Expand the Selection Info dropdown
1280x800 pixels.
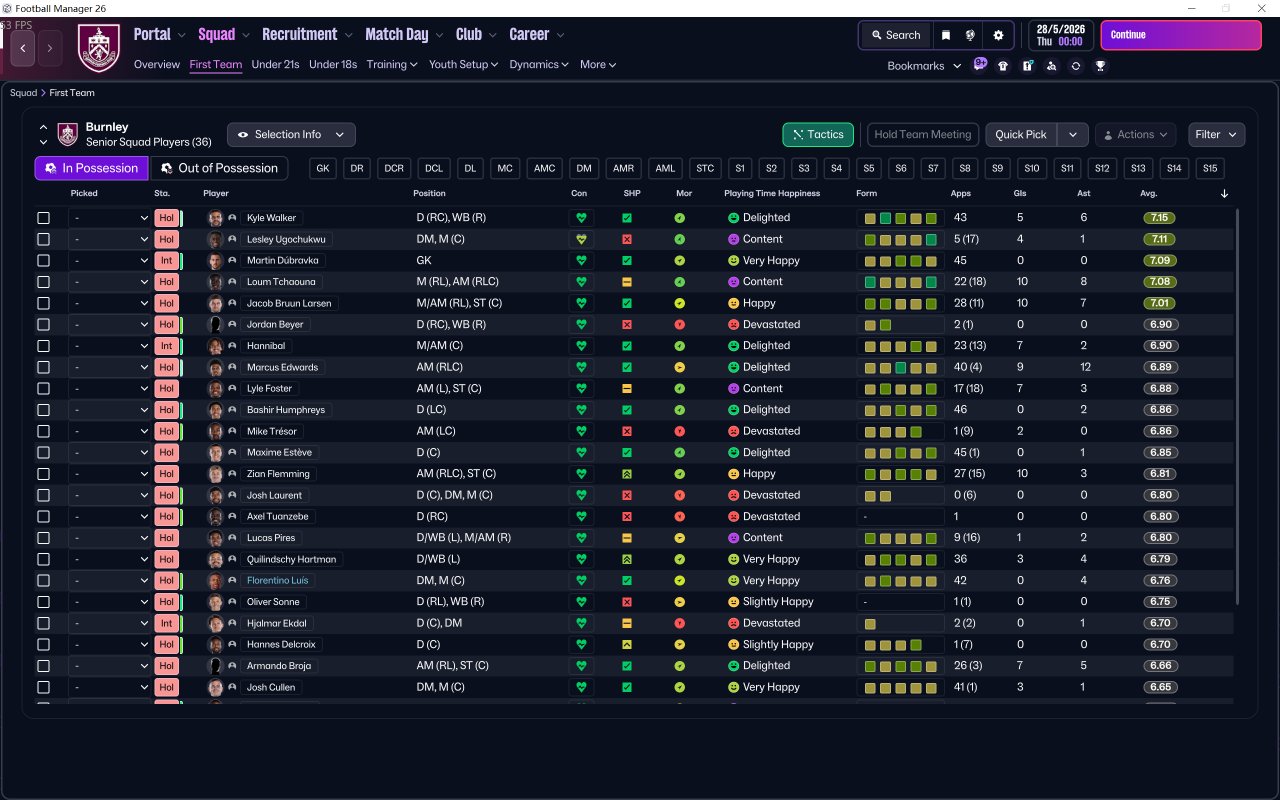pos(291,134)
